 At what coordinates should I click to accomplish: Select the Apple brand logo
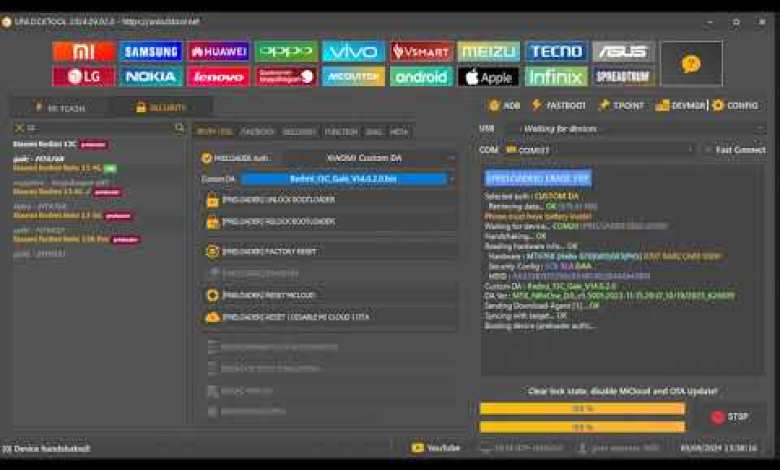click(488, 77)
